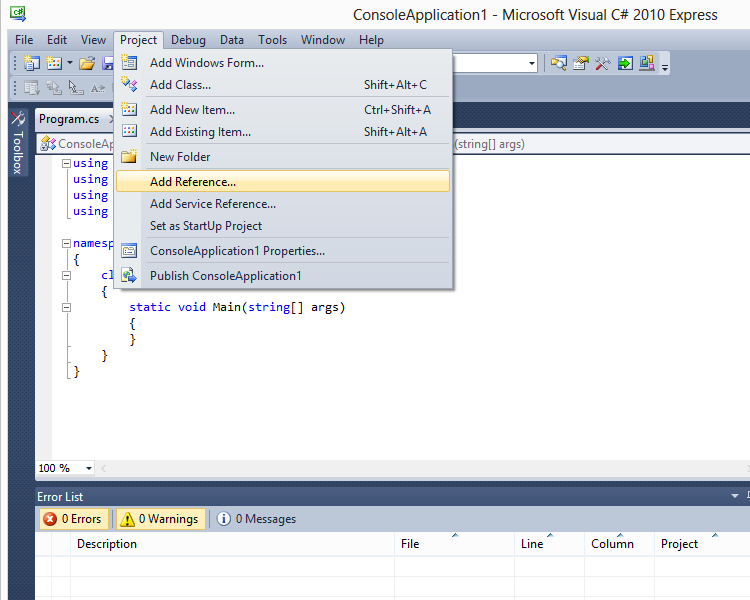750x600 pixels.
Task: Click the Extension Manager toolbar icon
Action: pos(647,63)
